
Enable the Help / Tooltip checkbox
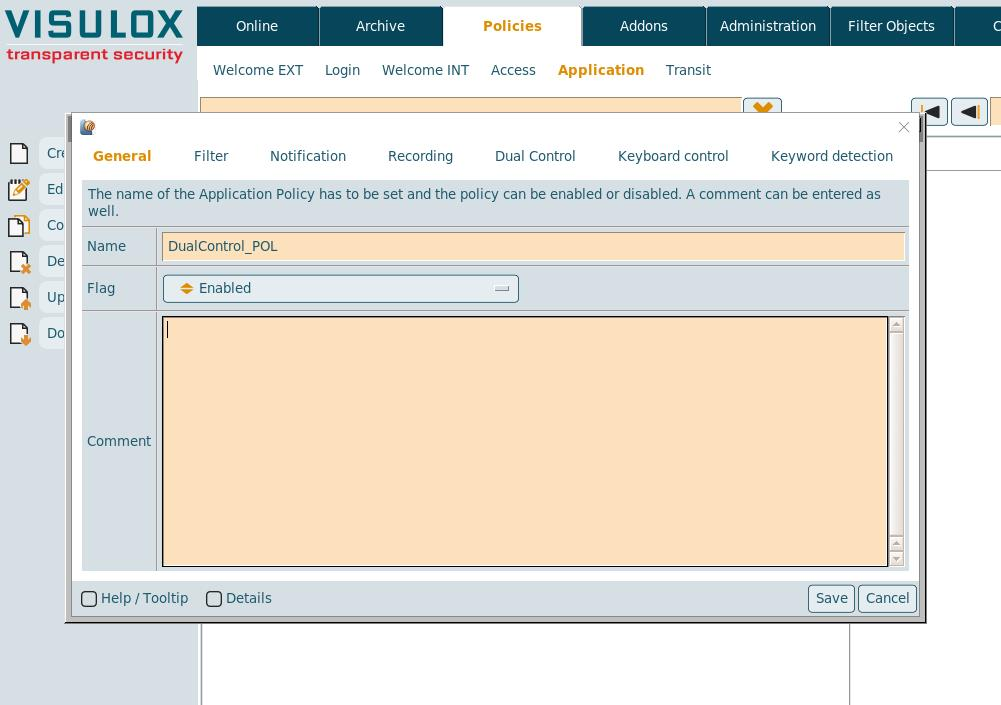click(89, 599)
